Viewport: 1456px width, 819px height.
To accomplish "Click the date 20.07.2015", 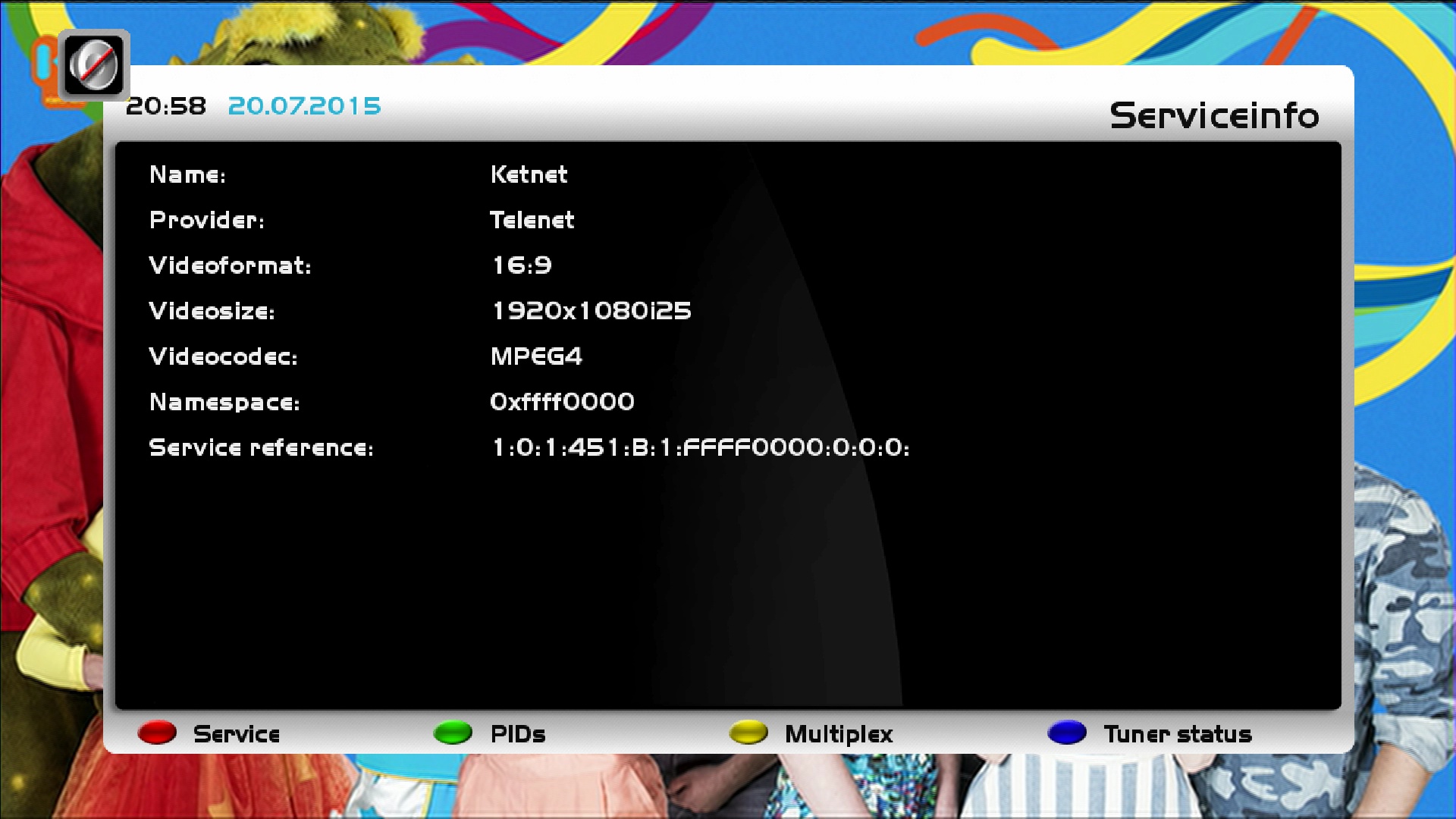I will pos(304,106).
